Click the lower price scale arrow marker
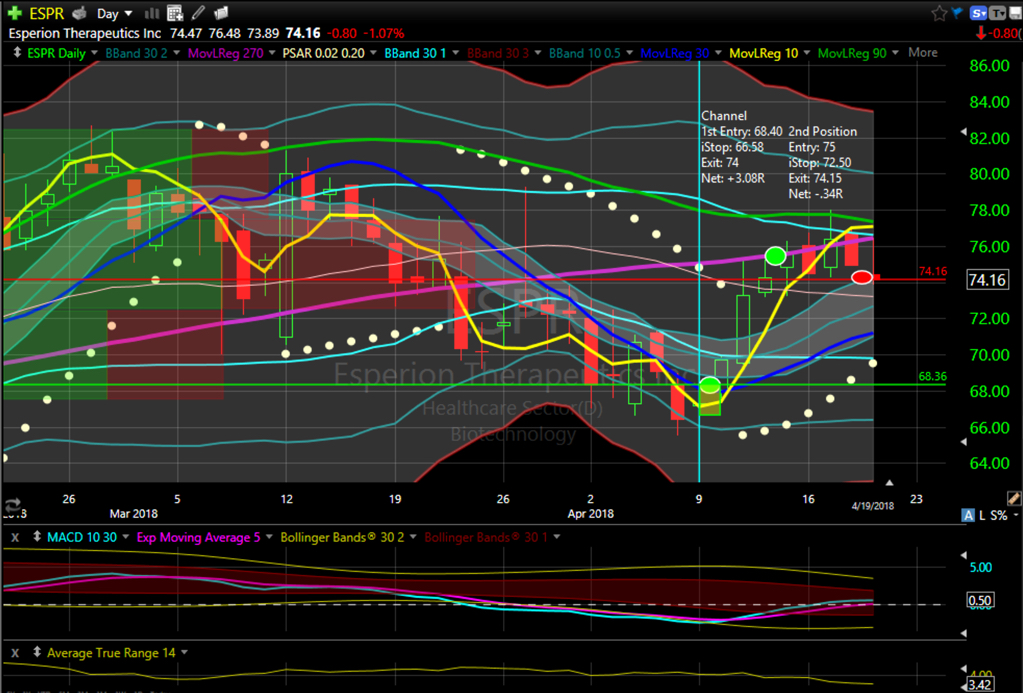The image size is (1023, 693). pos(964,442)
